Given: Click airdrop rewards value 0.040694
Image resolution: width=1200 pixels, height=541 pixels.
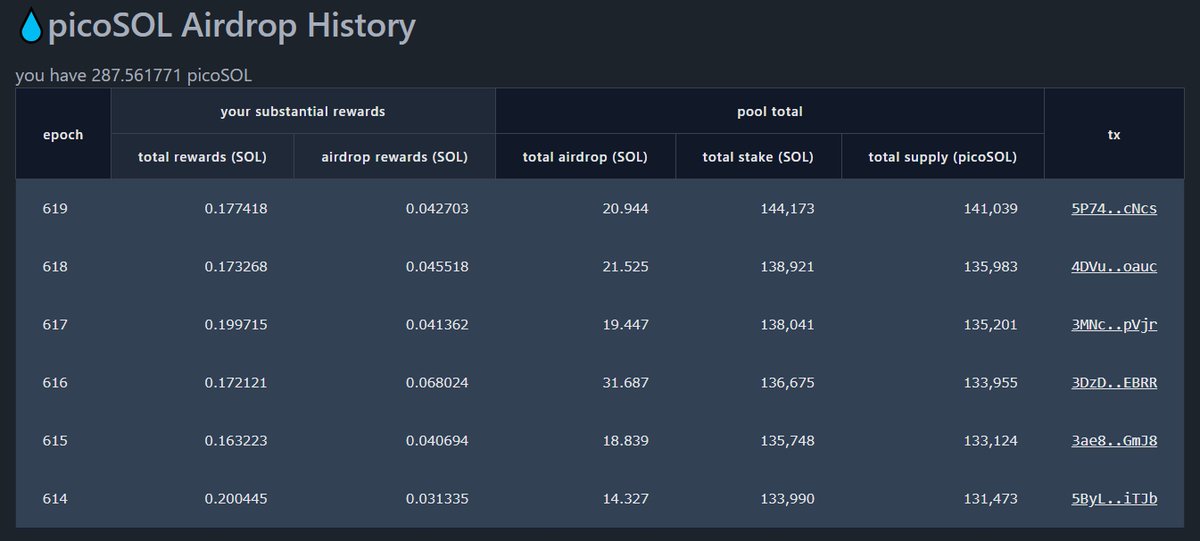Looking at the screenshot, I should [437, 441].
